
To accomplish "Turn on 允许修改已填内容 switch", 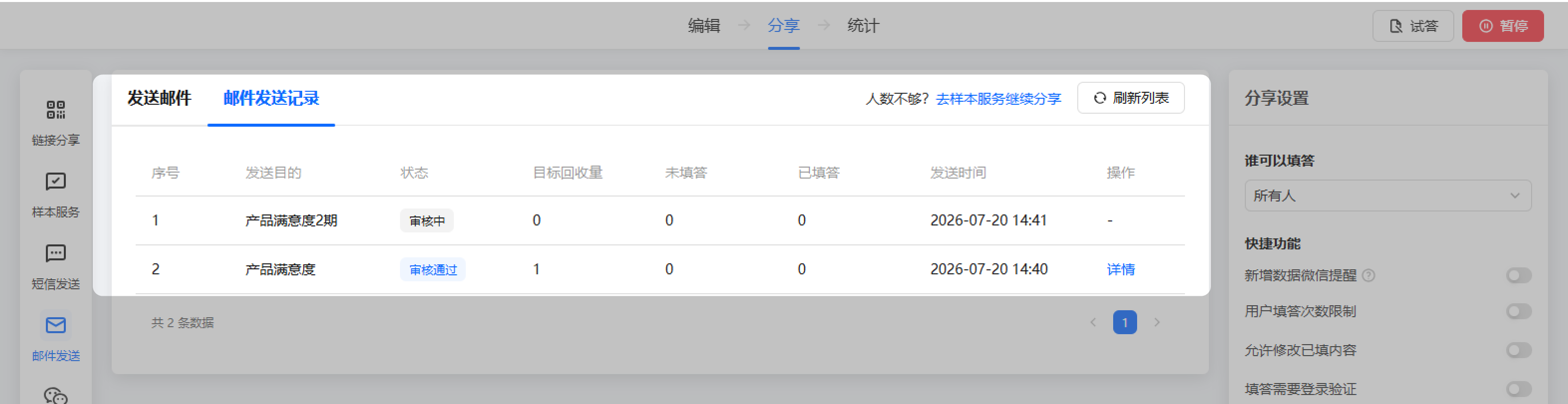I will coord(1519,351).
